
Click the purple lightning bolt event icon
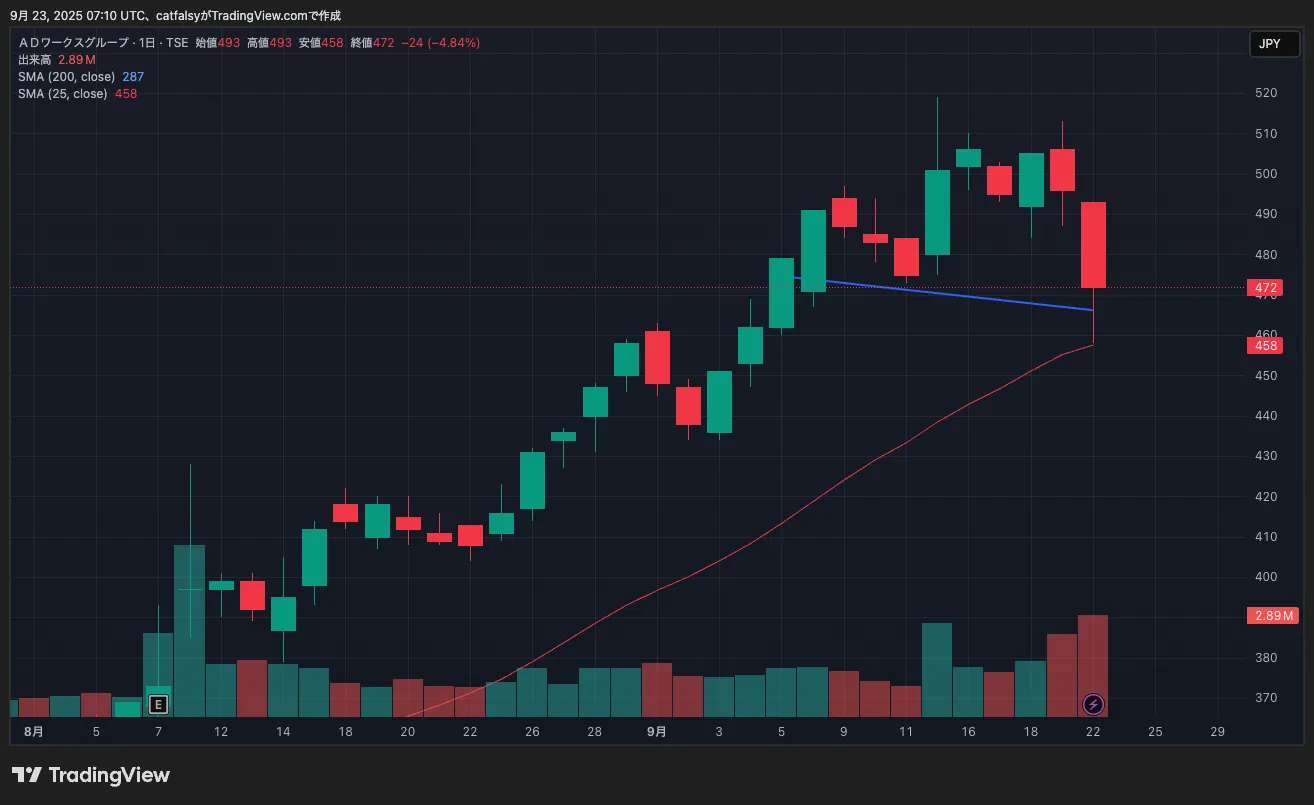click(1093, 705)
